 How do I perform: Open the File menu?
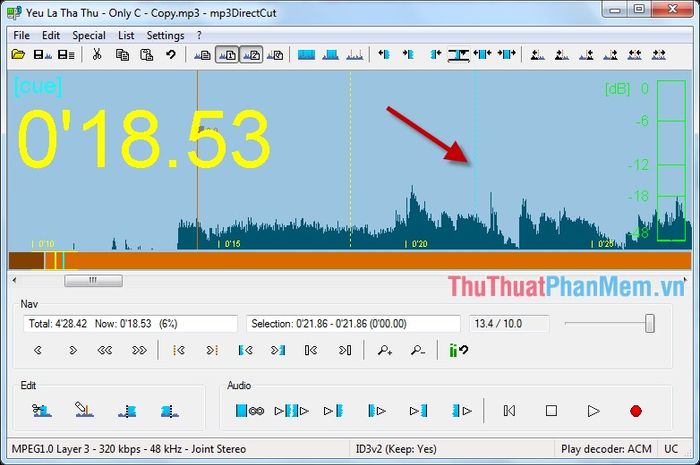(x=21, y=35)
